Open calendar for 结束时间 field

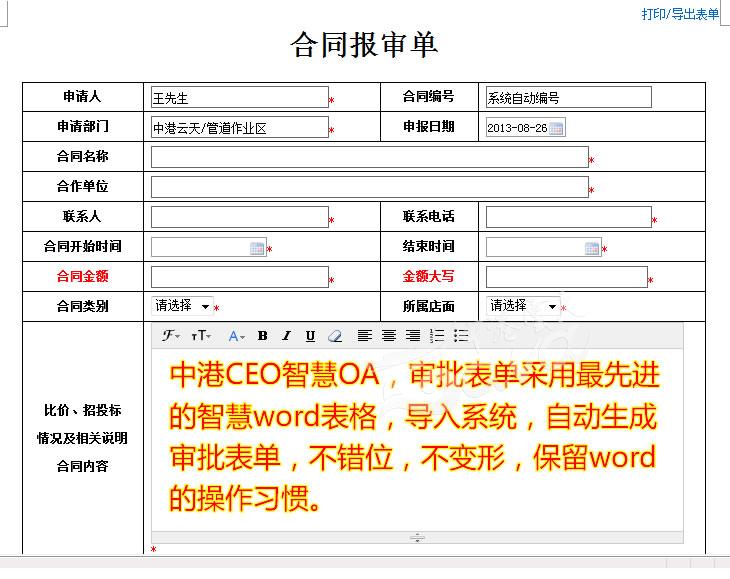click(x=592, y=248)
